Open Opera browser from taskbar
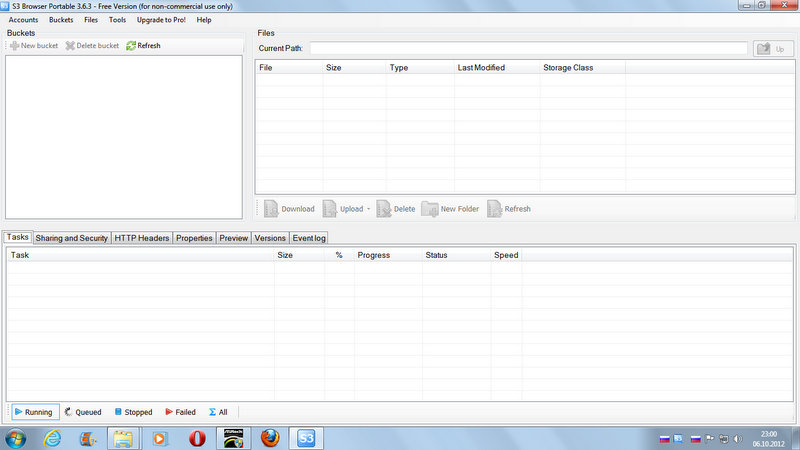Screen dimensions: 800x450 (x=197, y=438)
